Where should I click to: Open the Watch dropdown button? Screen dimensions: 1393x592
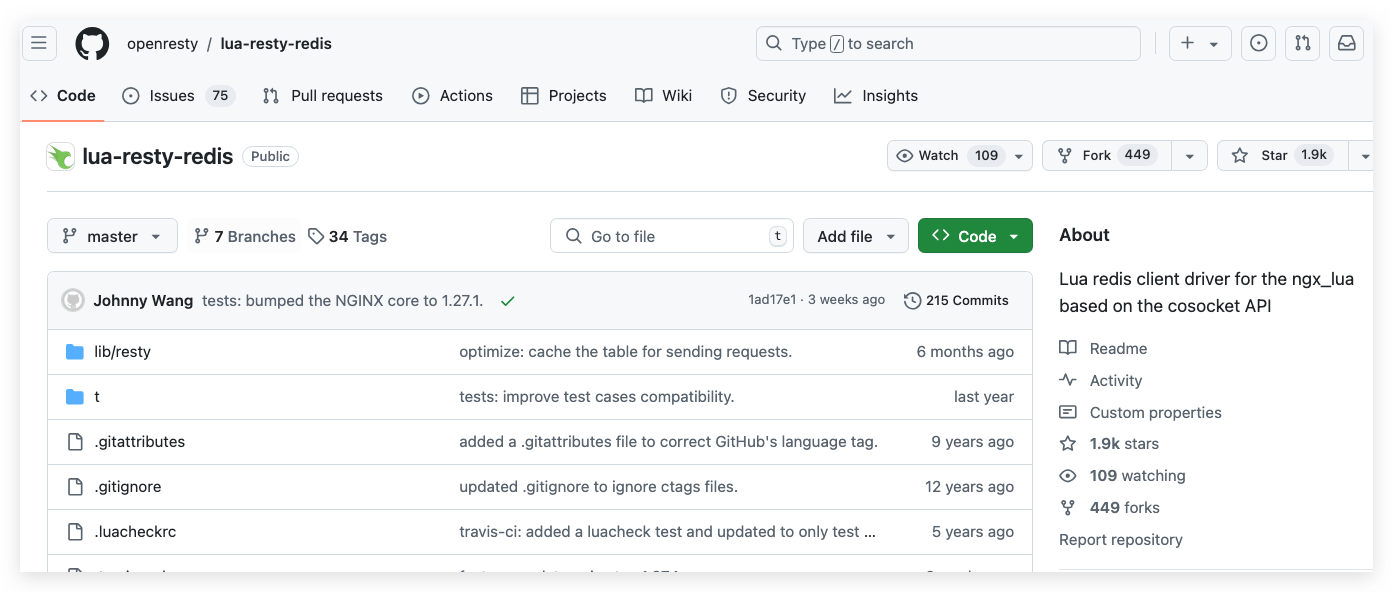959,156
